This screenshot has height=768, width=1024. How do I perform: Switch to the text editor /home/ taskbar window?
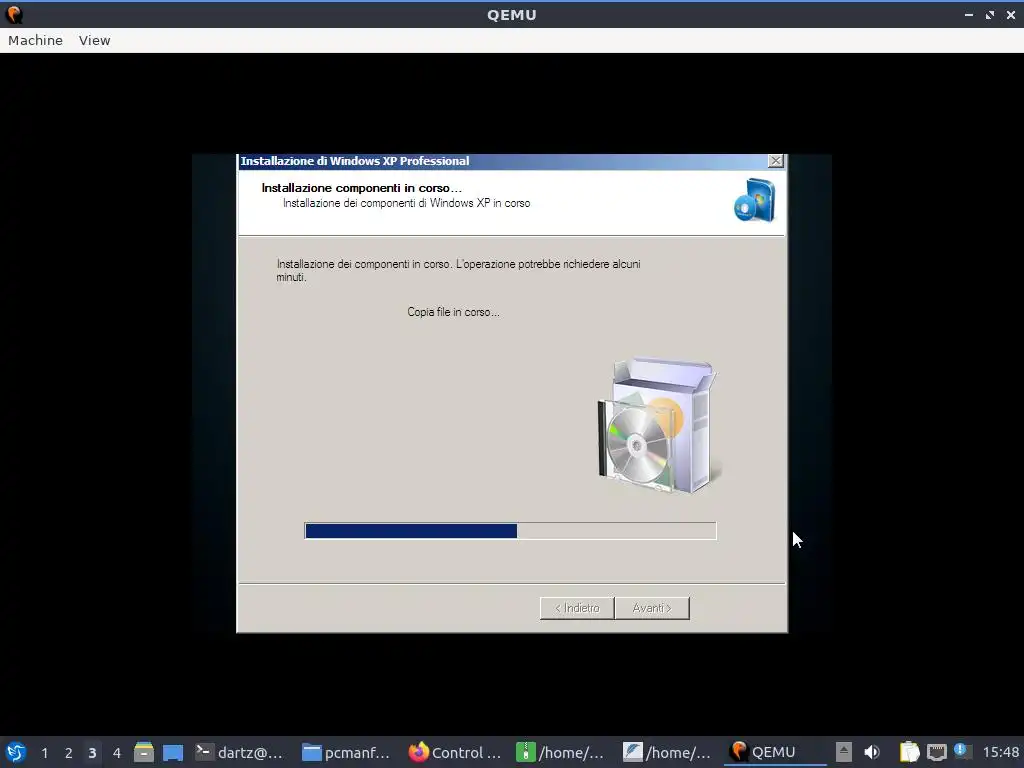tap(667, 752)
